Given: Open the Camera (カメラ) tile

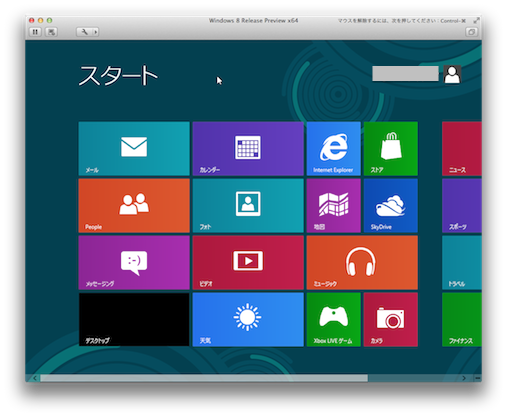Looking at the screenshot, I should pos(391,320).
